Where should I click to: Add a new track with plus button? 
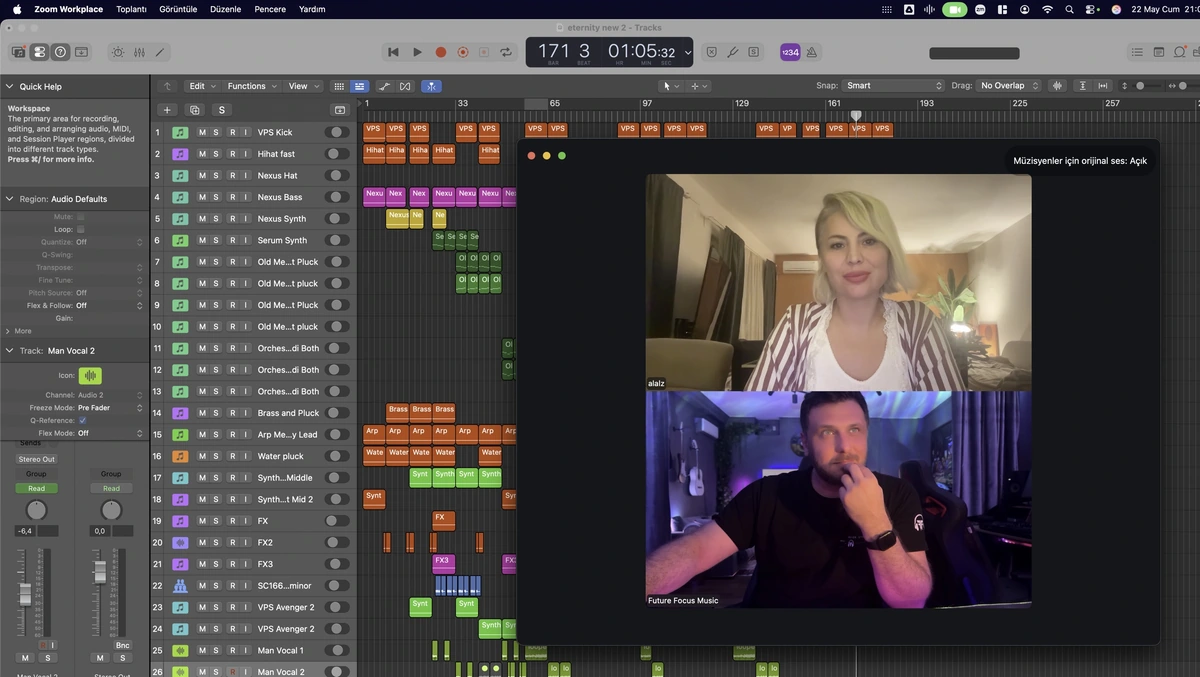(x=167, y=110)
